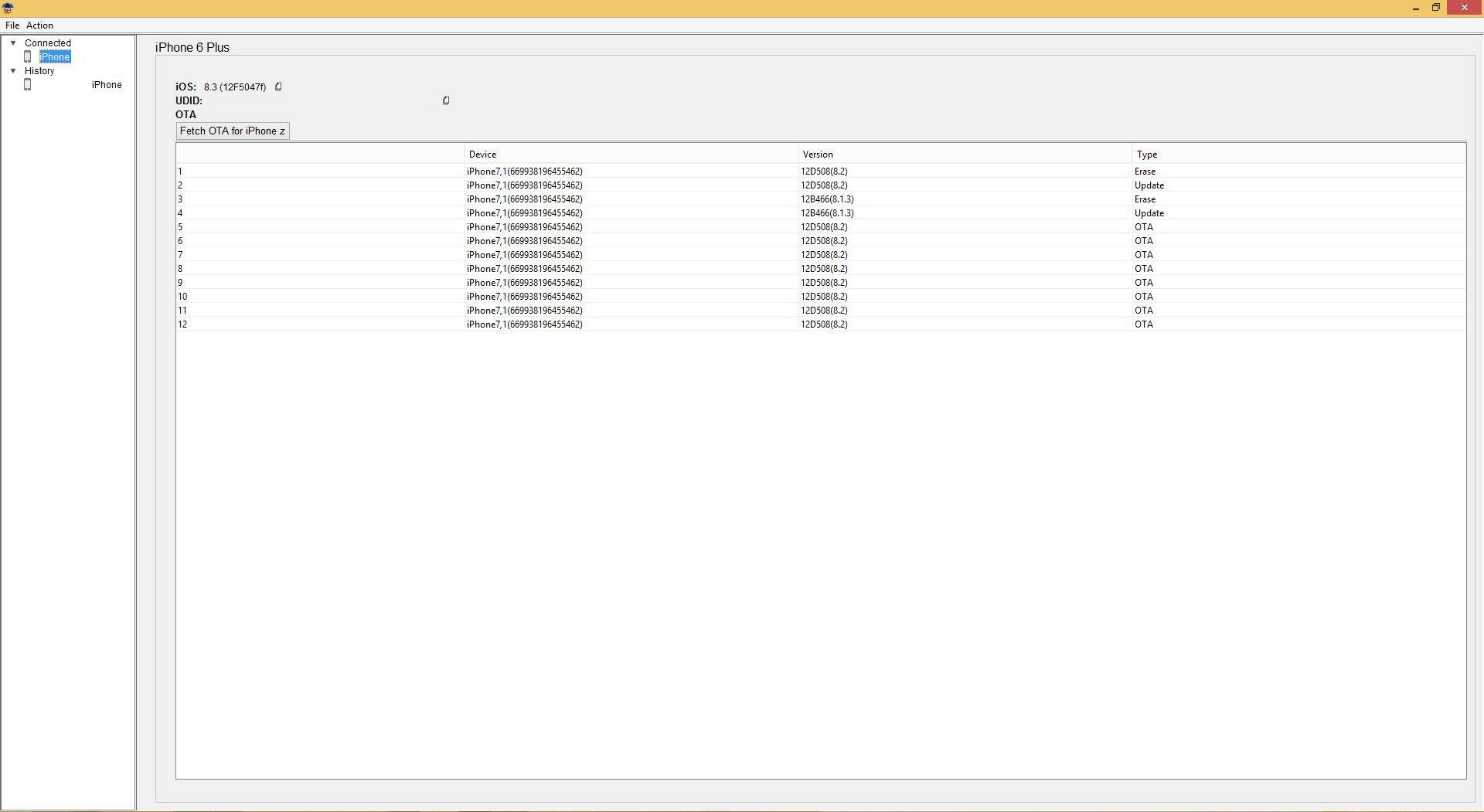The width and height of the screenshot is (1484, 812).
Task: Copy the iOS version with copy icon
Action: (x=278, y=87)
